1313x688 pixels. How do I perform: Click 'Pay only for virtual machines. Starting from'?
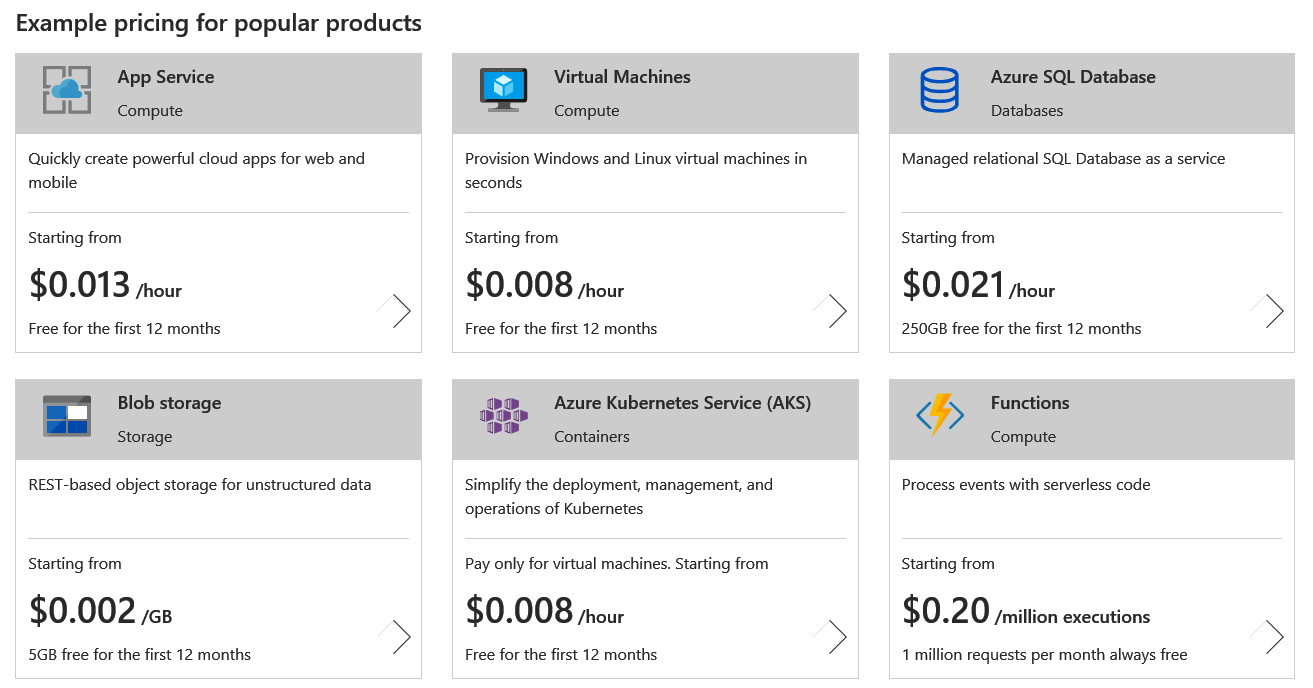(617, 563)
